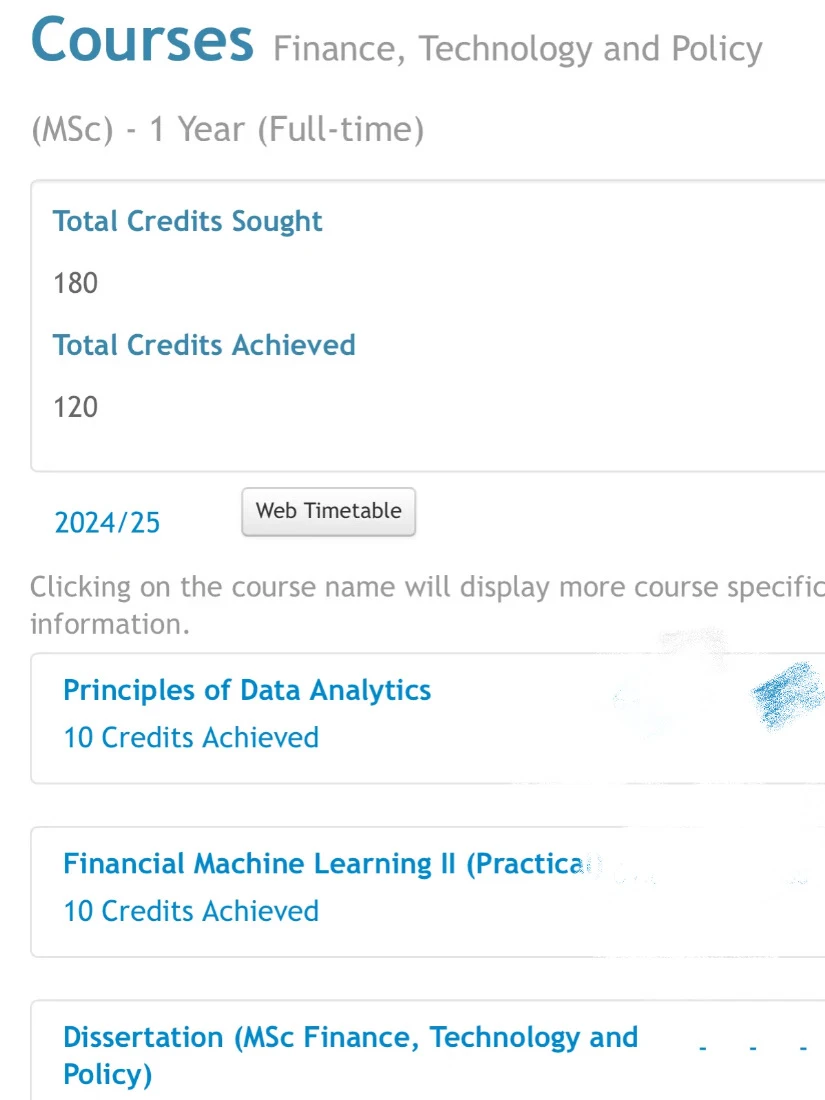Click the (MSc) - 1 Year (Full-time) text

click(227, 130)
